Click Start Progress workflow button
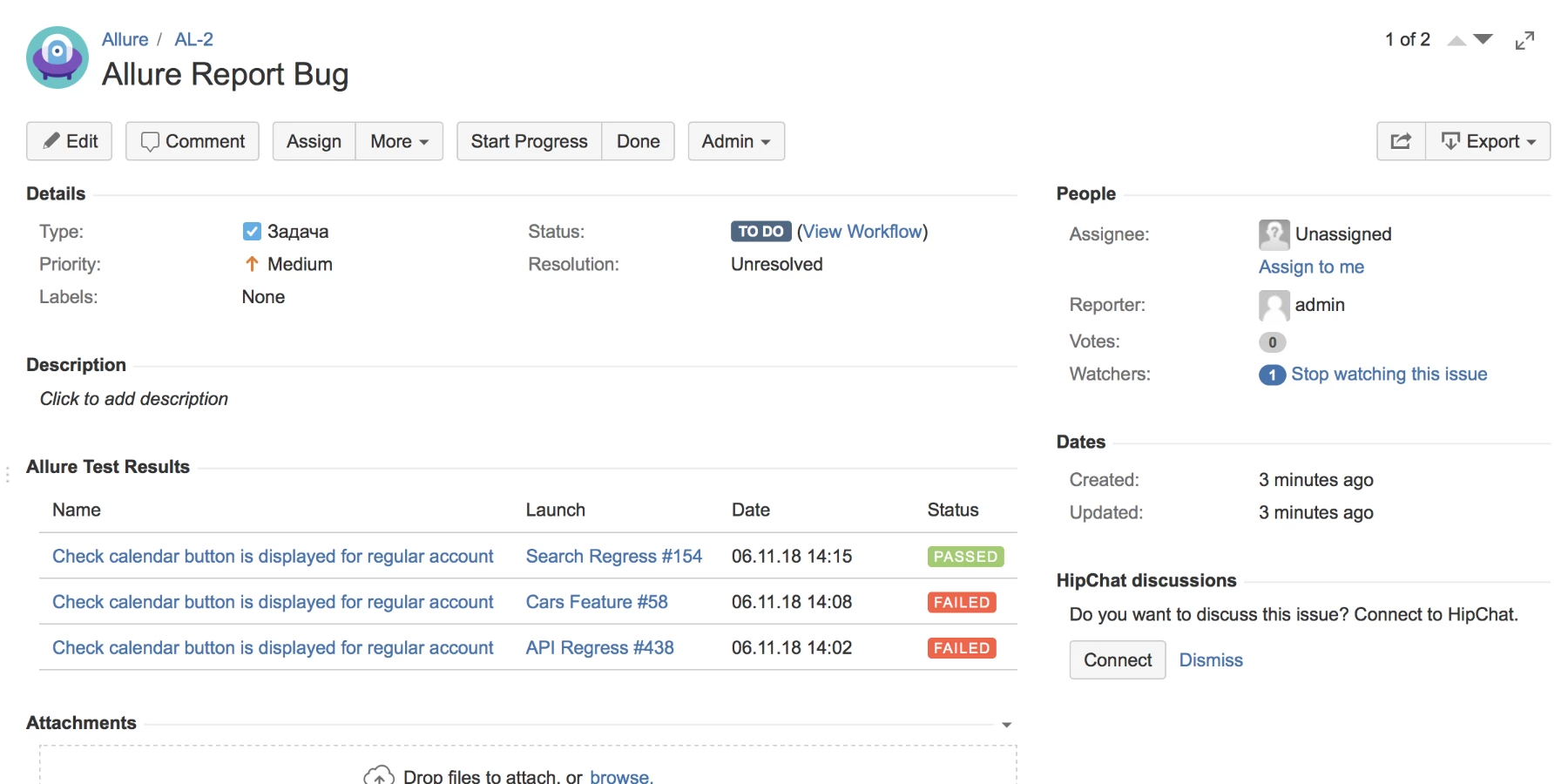The height and width of the screenshot is (784, 1568). pyautogui.click(x=529, y=141)
